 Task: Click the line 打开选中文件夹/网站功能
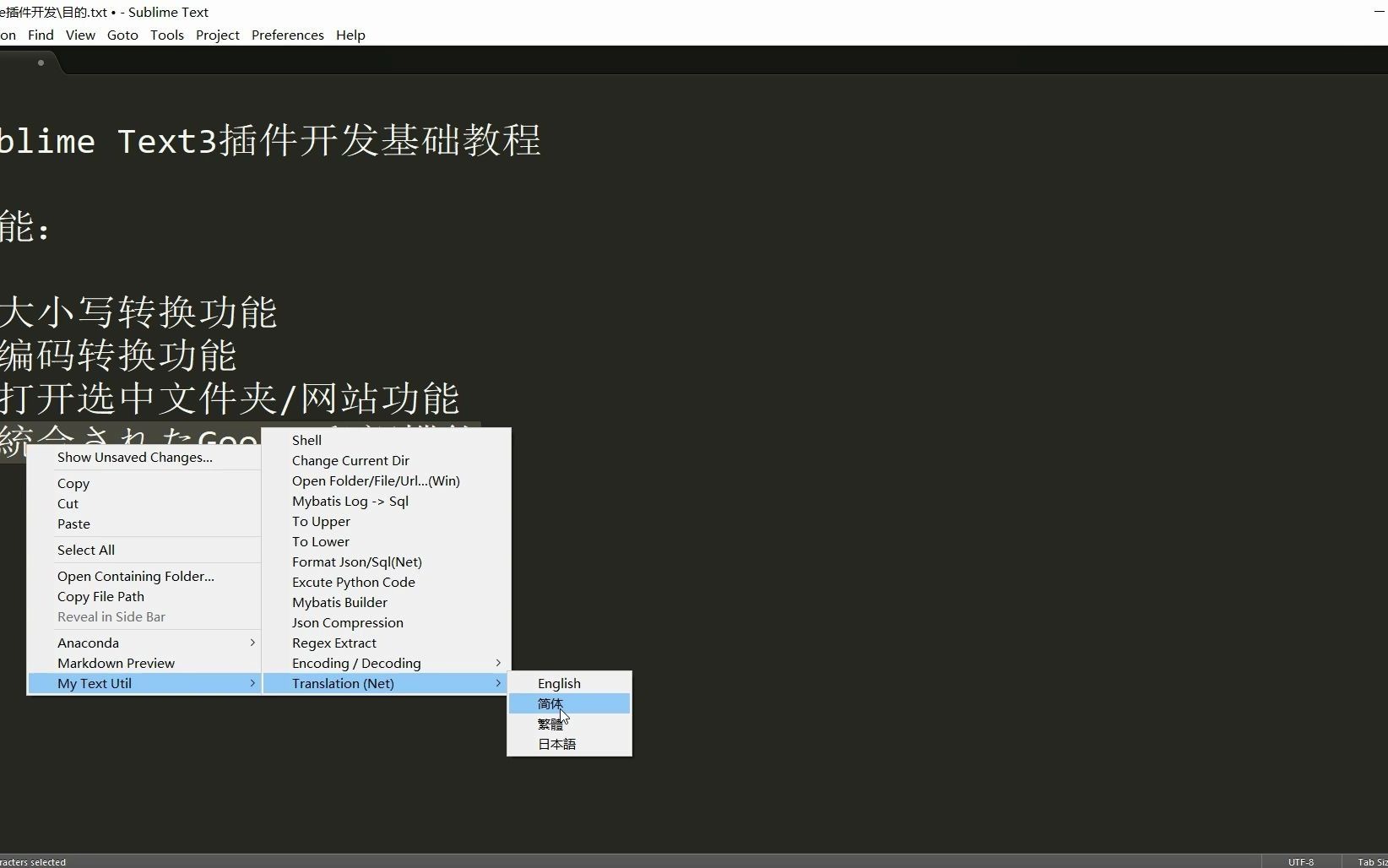coord(230,399)
